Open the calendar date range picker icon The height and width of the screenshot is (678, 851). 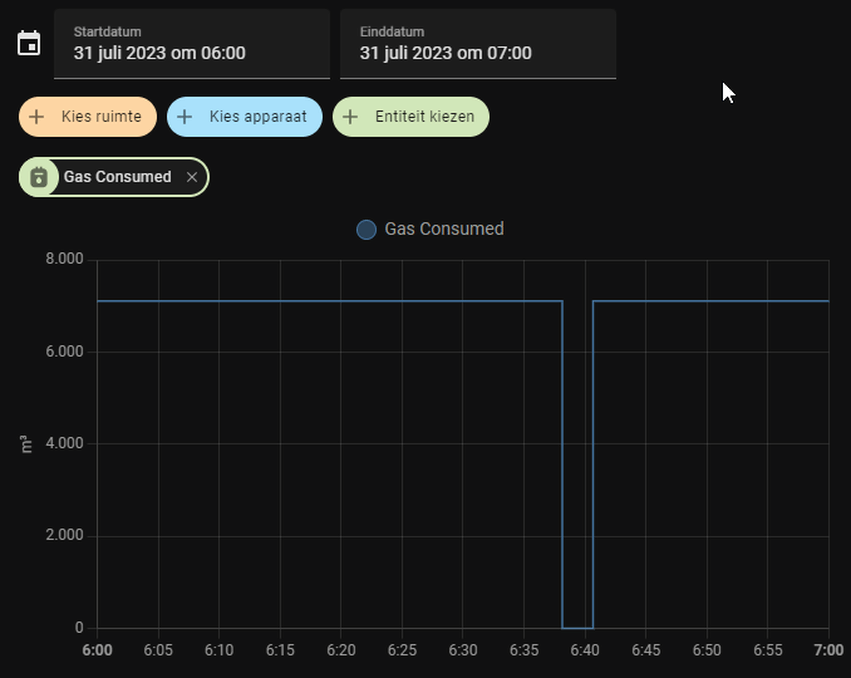[x=29, y=43]
